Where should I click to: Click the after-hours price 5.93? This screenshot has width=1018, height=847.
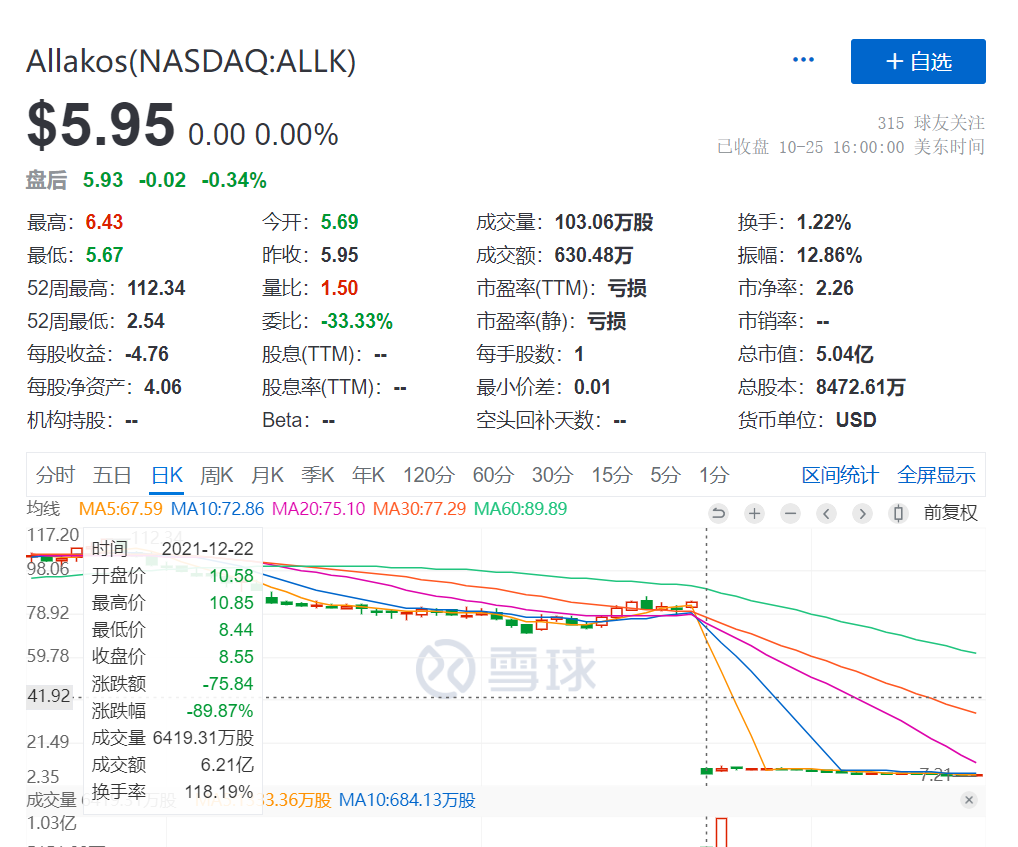103,180
